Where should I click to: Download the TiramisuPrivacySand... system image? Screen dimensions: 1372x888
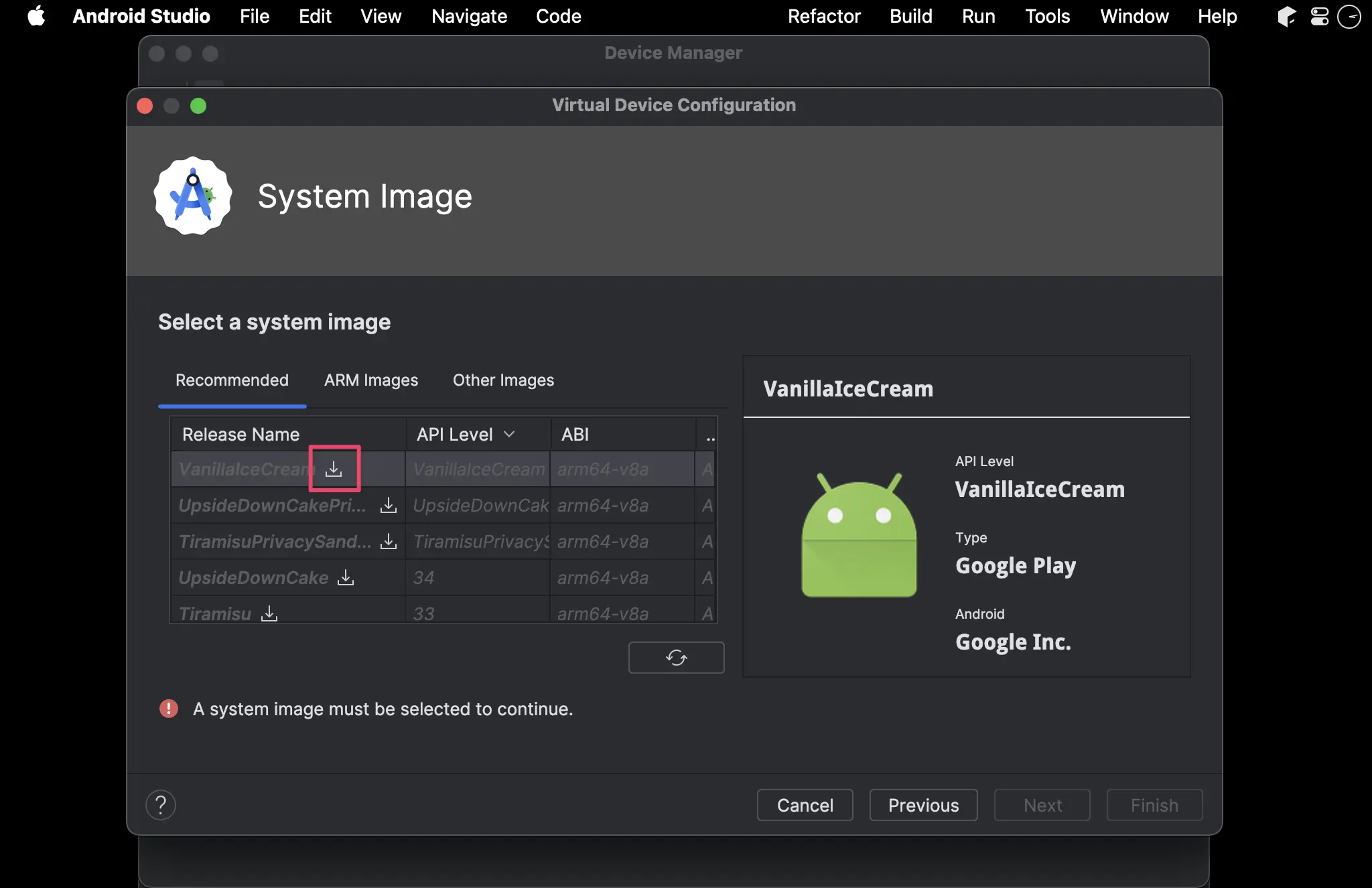coord(389,541)
